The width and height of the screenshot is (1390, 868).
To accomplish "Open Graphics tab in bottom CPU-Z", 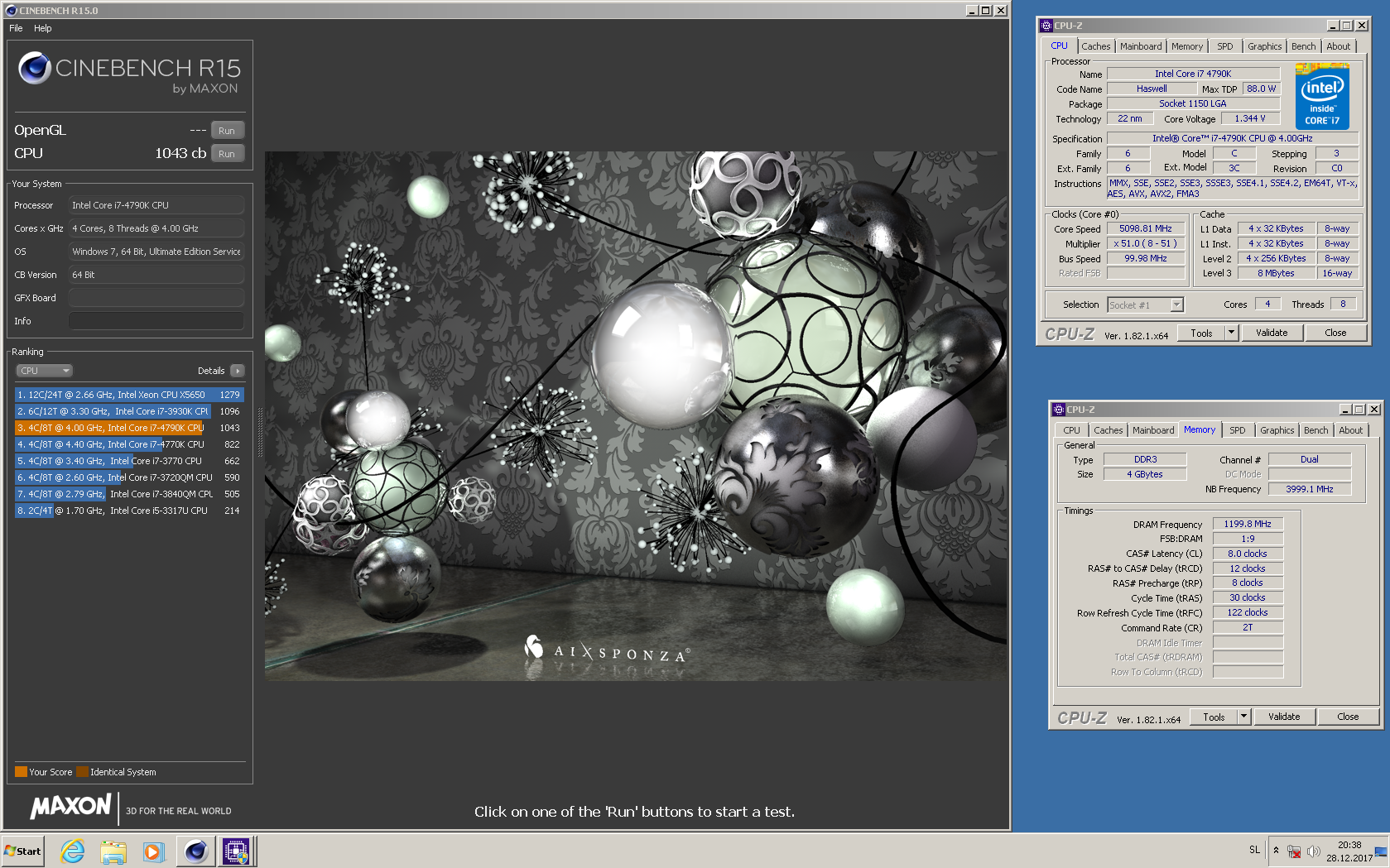I will 1277,430.
